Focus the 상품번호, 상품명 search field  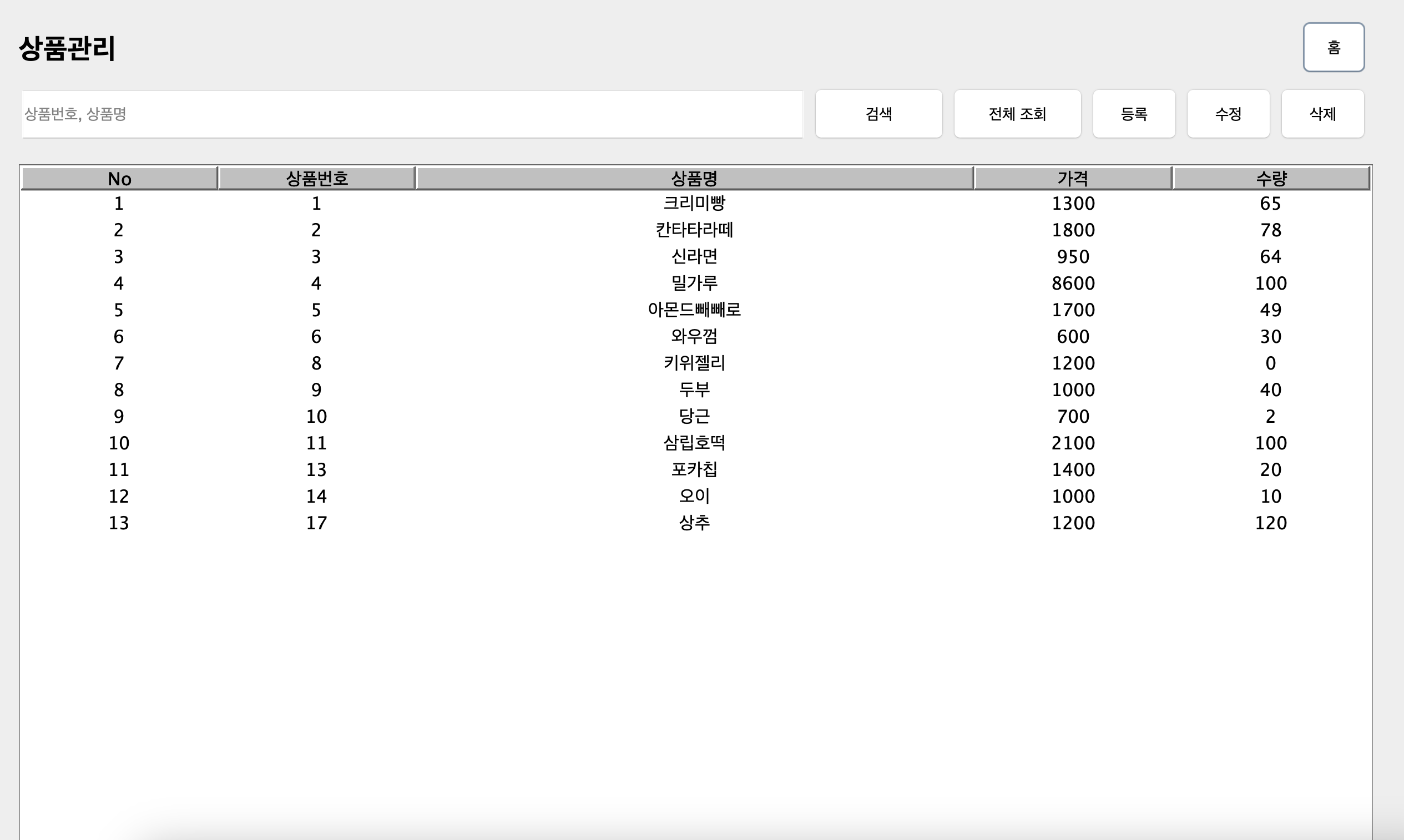(x=412, y=114)
